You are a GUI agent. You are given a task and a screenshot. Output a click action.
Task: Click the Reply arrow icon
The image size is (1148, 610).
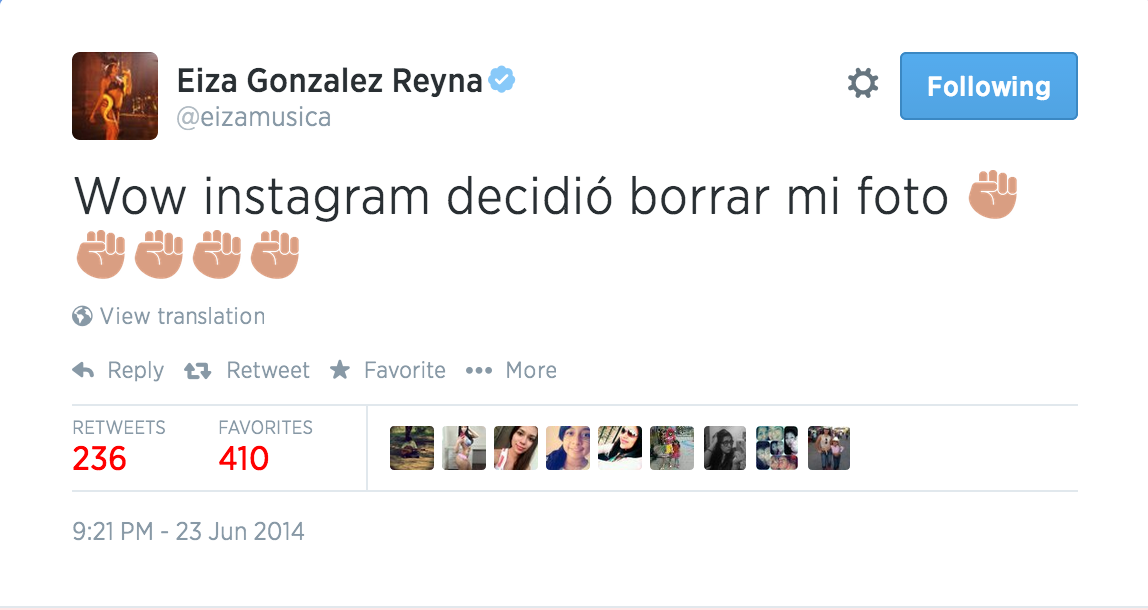[x=84, y=371]
